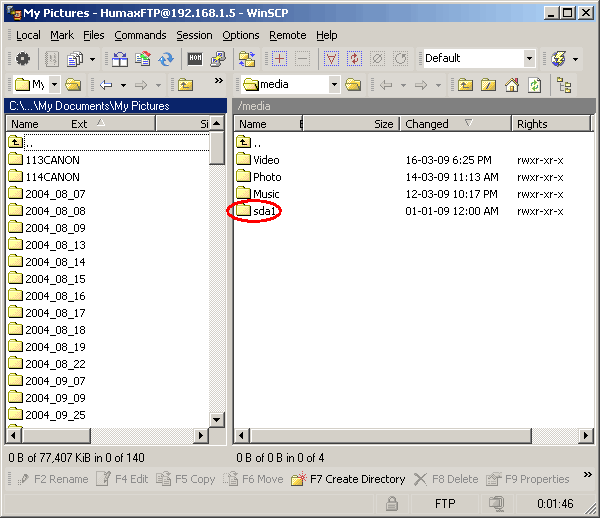Refresh the remote directory listing

[534, 85]
